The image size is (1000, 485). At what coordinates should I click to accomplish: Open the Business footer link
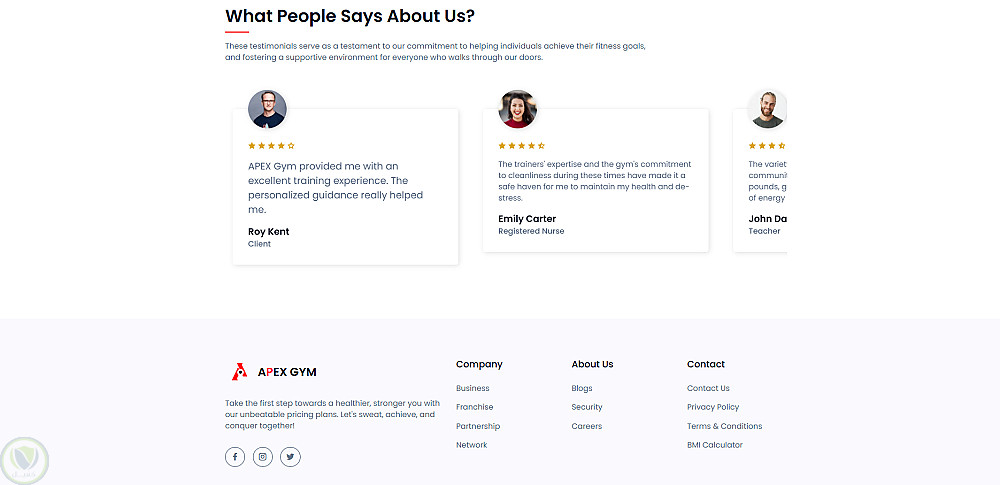point(473,388)
